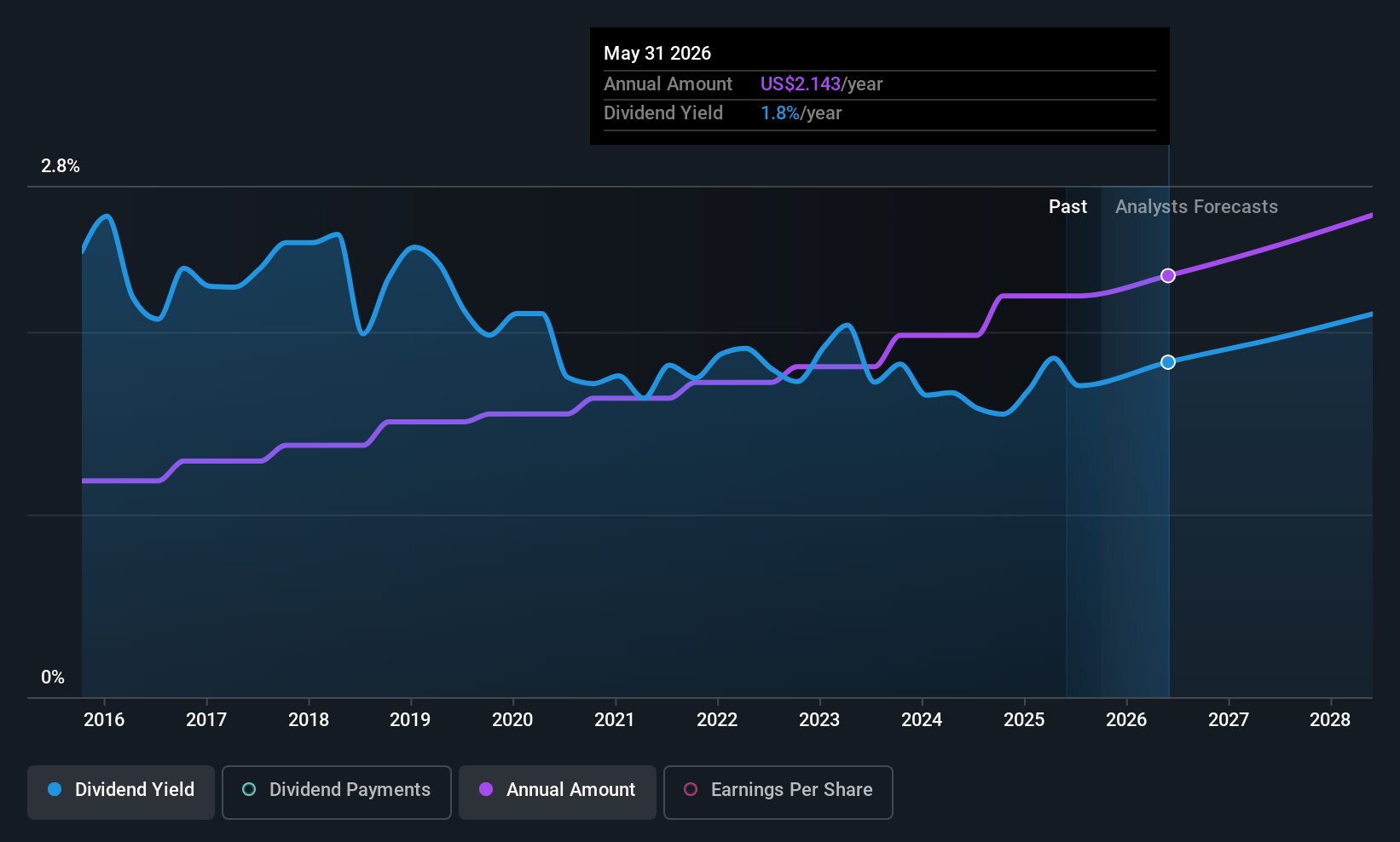The width and height of the screenshot is (1400, 842).
Task: Click the 2020 x-axis label
Action: (x=512, y=720)
